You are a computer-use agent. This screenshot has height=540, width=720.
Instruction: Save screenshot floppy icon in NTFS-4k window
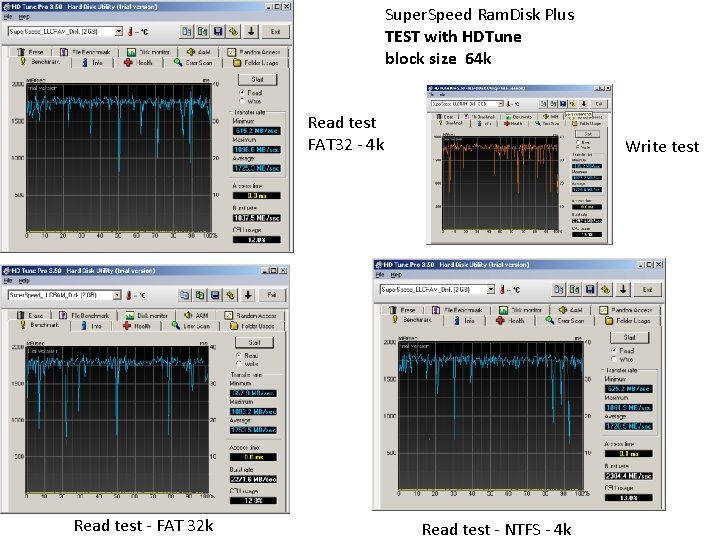[590, 289]
